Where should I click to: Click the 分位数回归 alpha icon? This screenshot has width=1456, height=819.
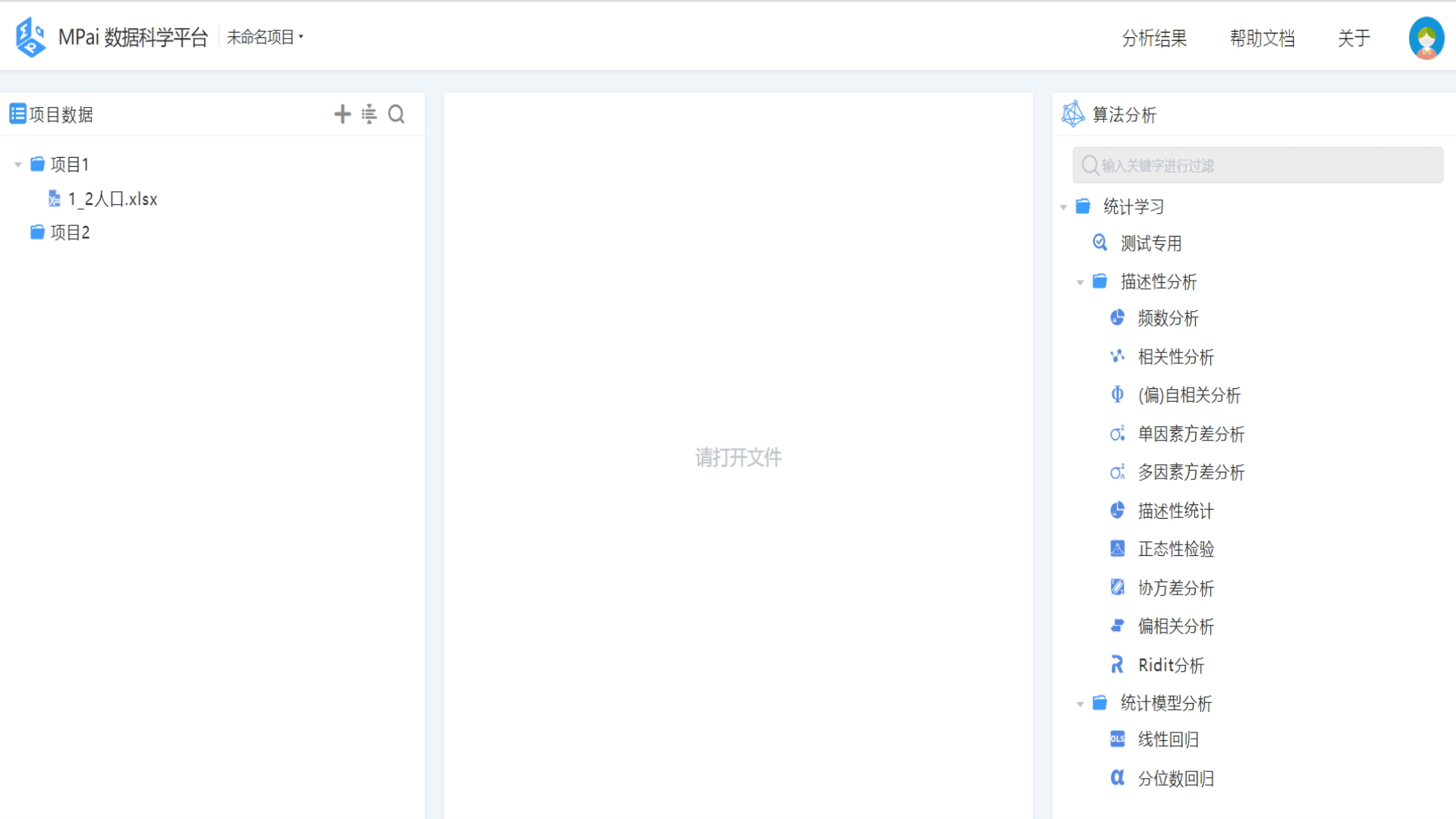pos(1117,778)
